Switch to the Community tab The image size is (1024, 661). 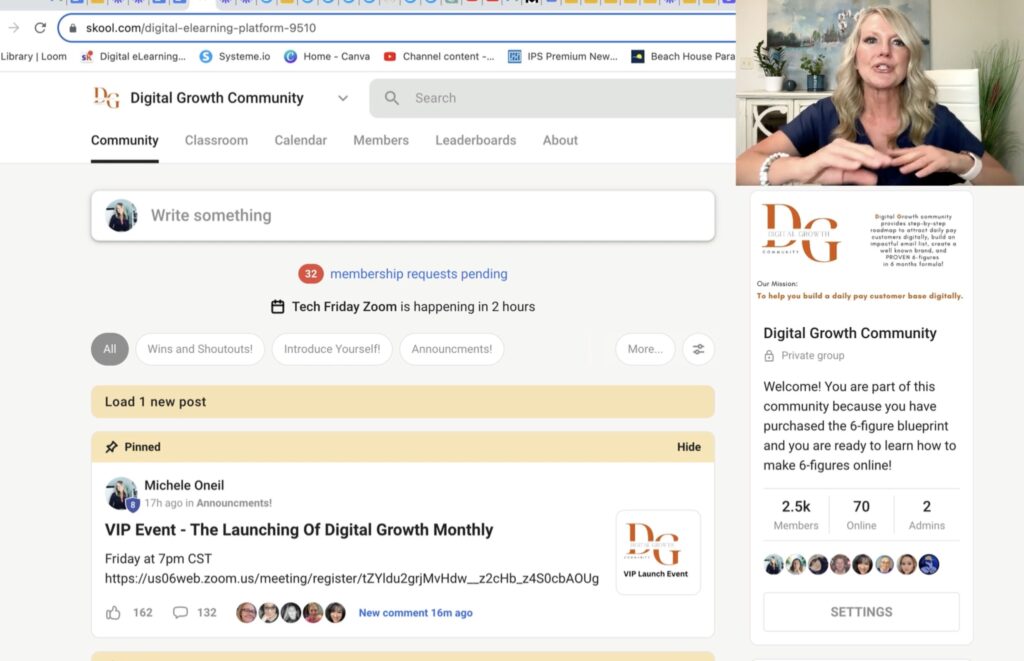pos(125,140)
